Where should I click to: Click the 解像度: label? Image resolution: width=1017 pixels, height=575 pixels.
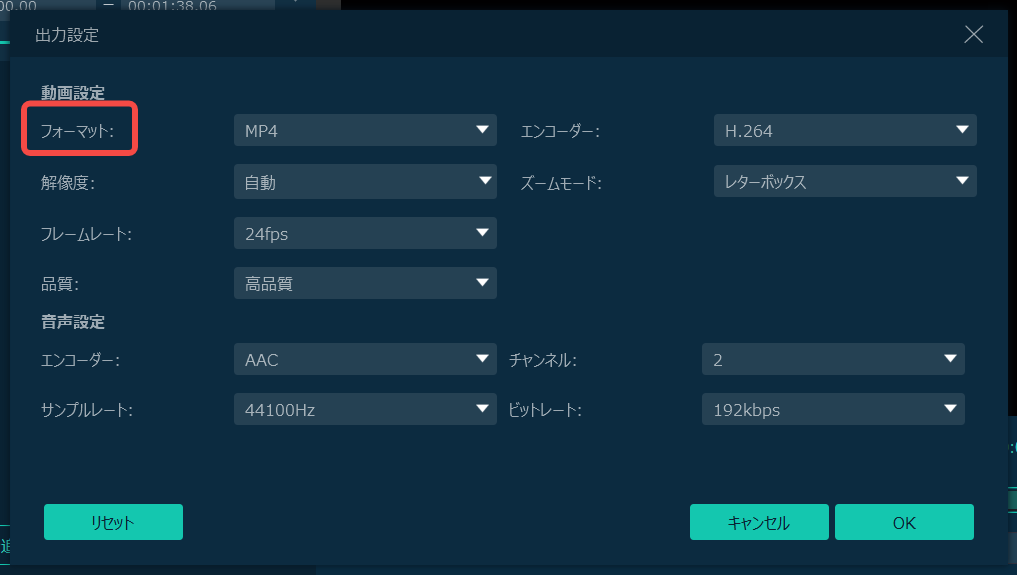coord(67,183)
